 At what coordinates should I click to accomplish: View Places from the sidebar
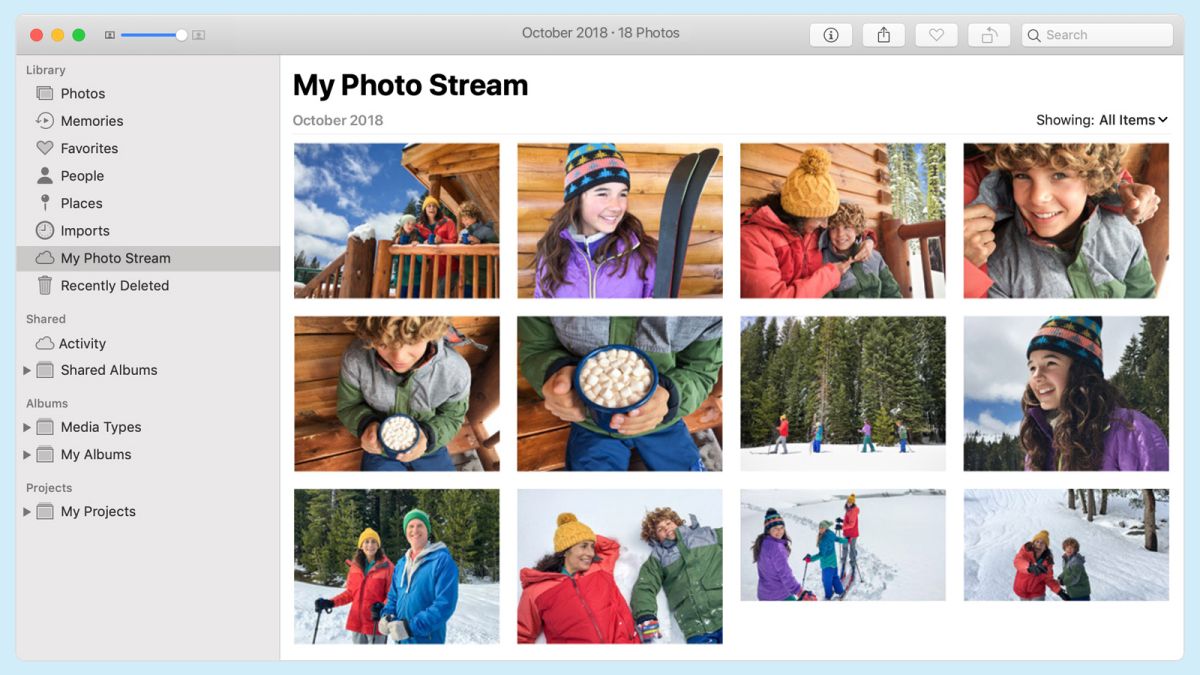point(83,202)
